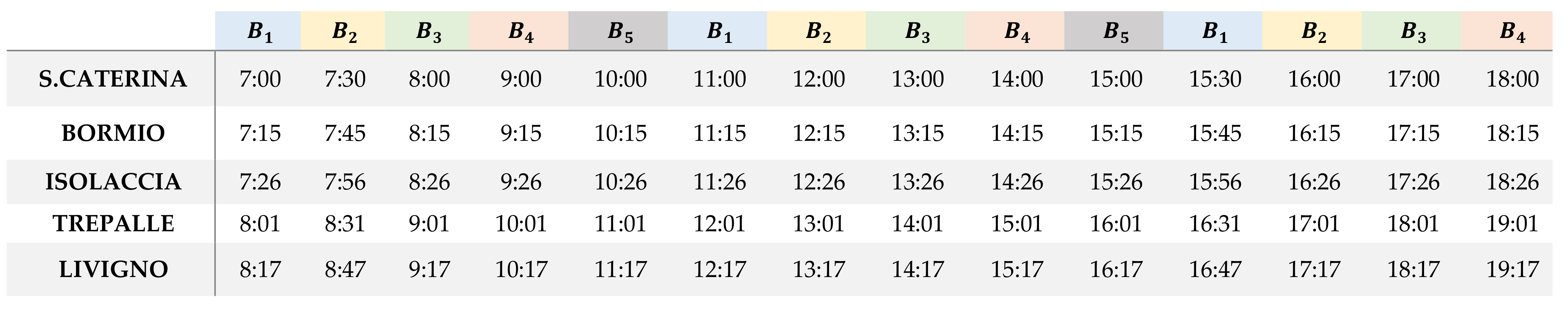Screen dimensions: 1568x310
Task: Select the 19:17 Livigno arrival cell
Action: click(1512, 269)
